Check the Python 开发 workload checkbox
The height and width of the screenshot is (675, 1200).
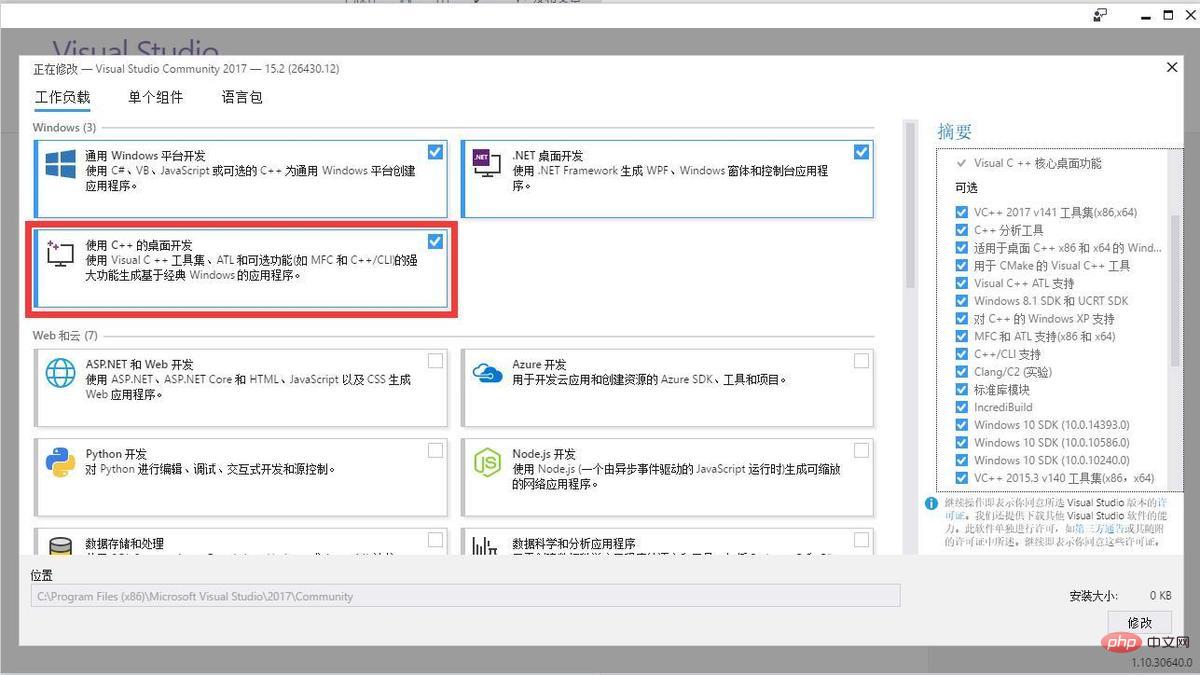pyautogui.click(x=435, y=451)
